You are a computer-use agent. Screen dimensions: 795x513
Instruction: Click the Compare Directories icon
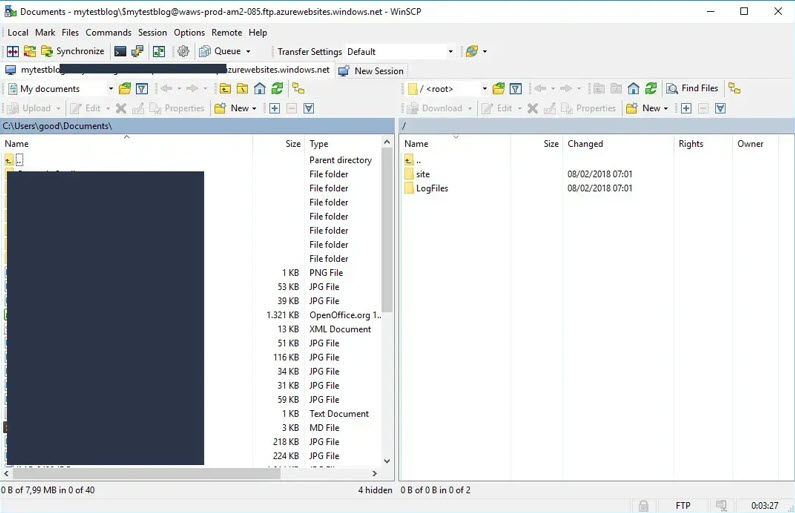13,51
